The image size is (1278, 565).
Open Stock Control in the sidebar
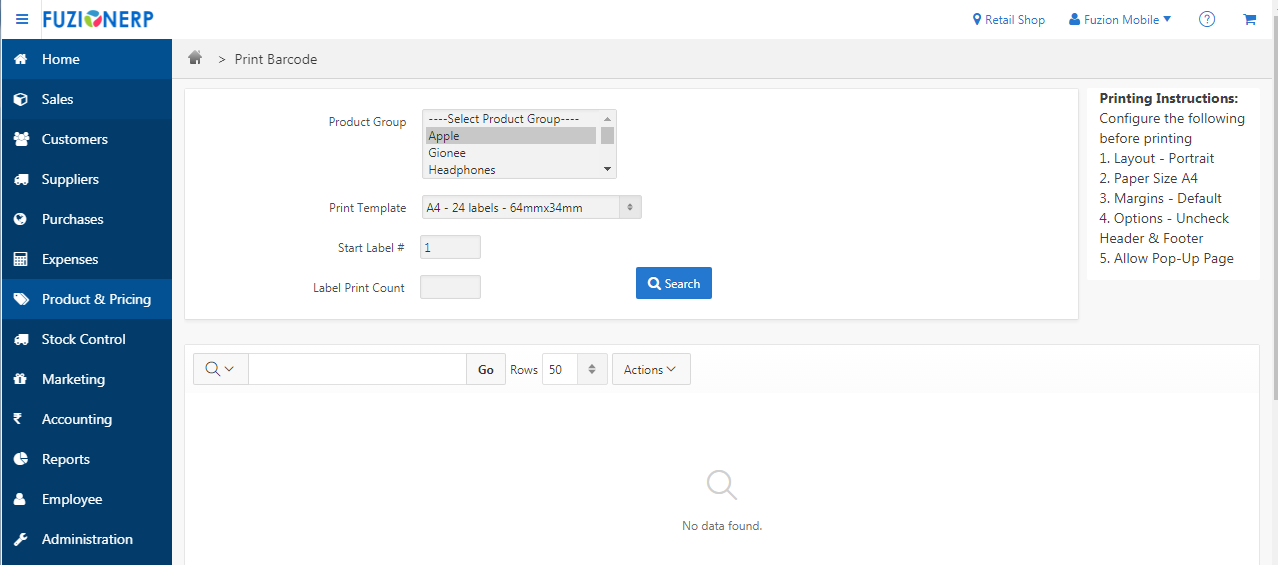[x=83, y=339]
